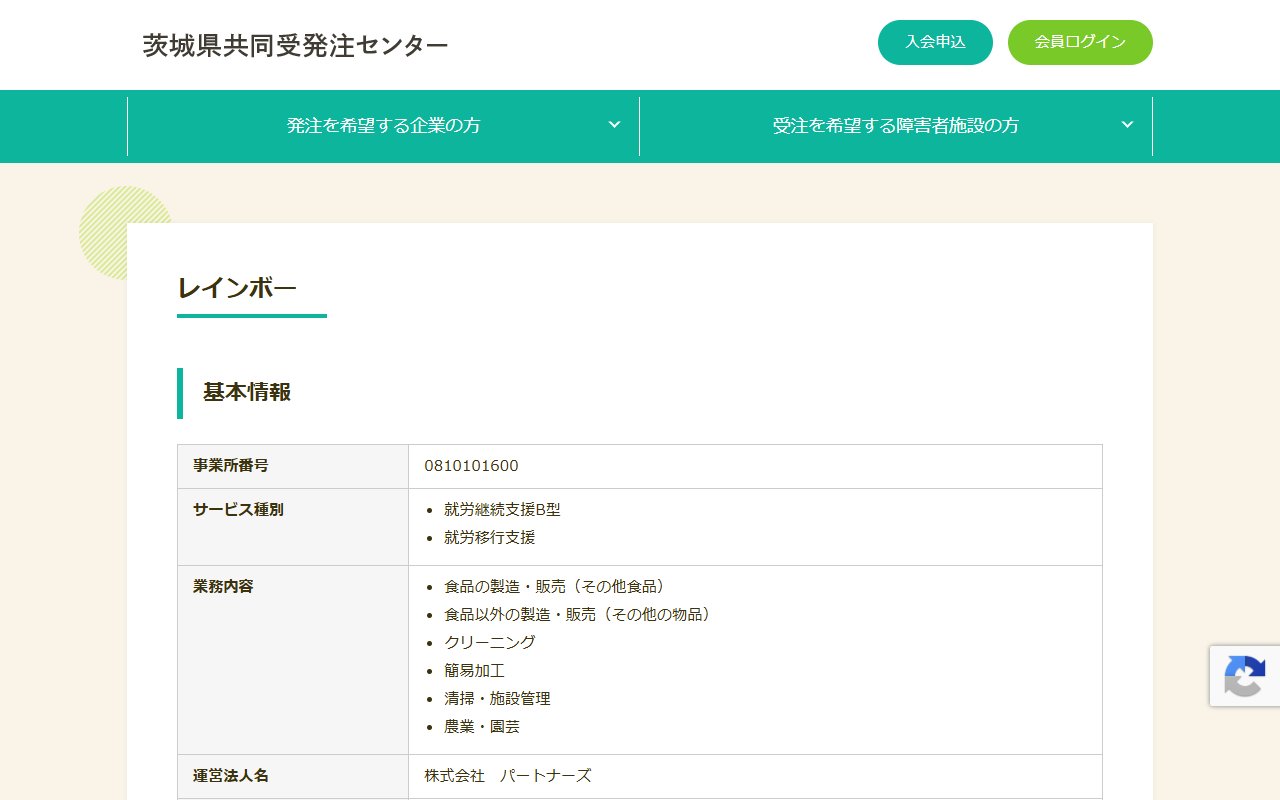Select the number 0810101600
This screenshot has height=800, width=1280.
[471, 466]
